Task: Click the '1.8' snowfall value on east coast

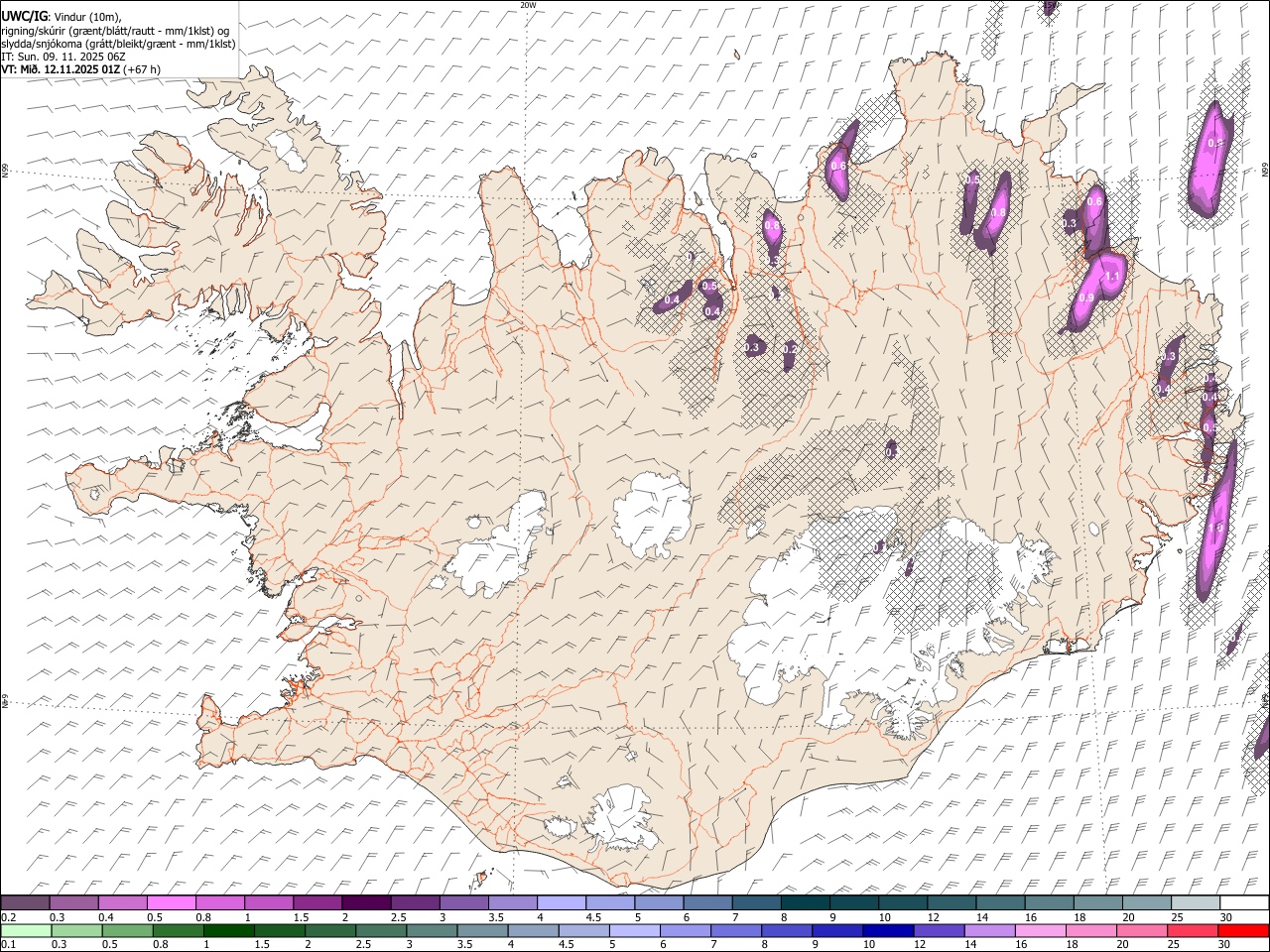Action: coord(1215,529)
